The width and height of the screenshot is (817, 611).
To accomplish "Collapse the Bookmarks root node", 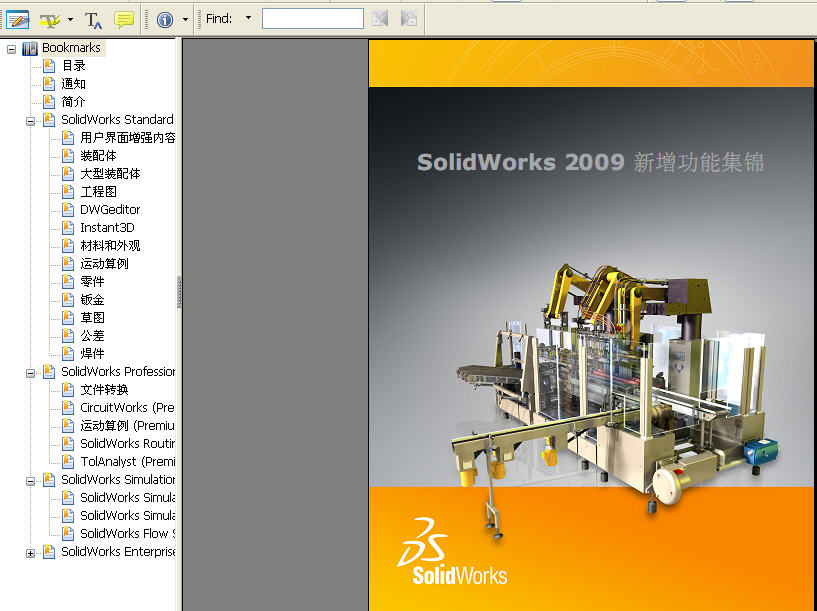I will pos(11,49).
